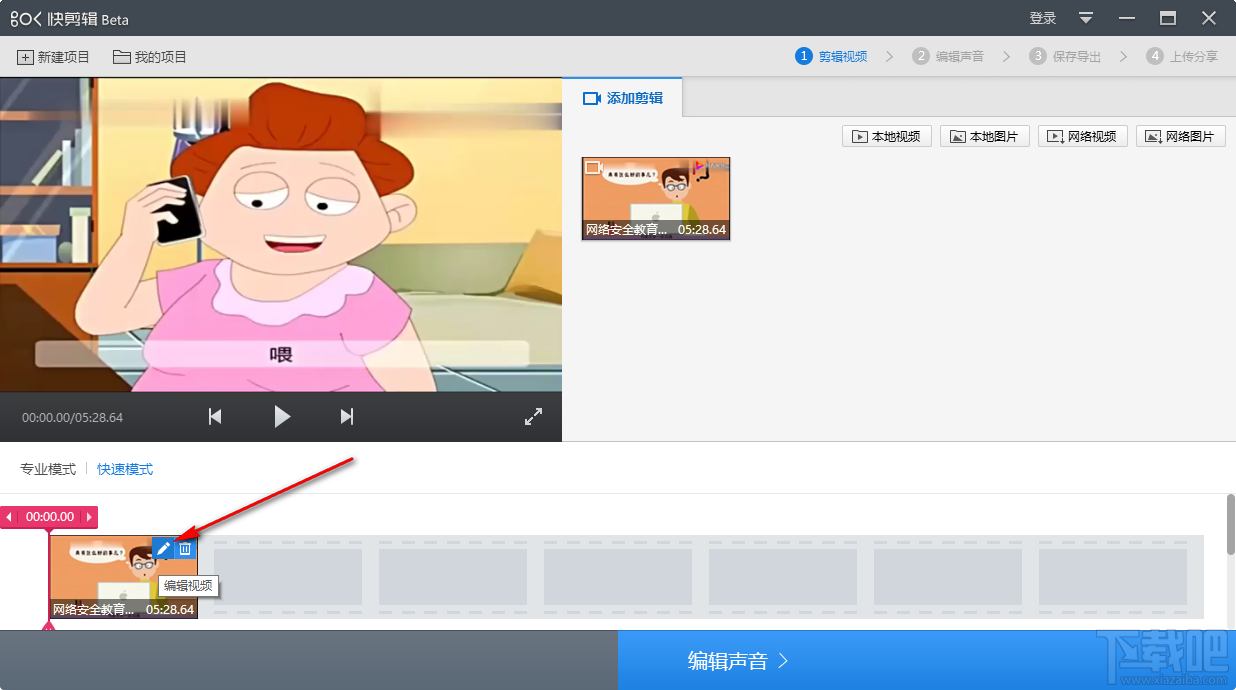This screenshot has height=690, width=1236.
Task: Skip to next frame in preview
Action: point(347,417)
